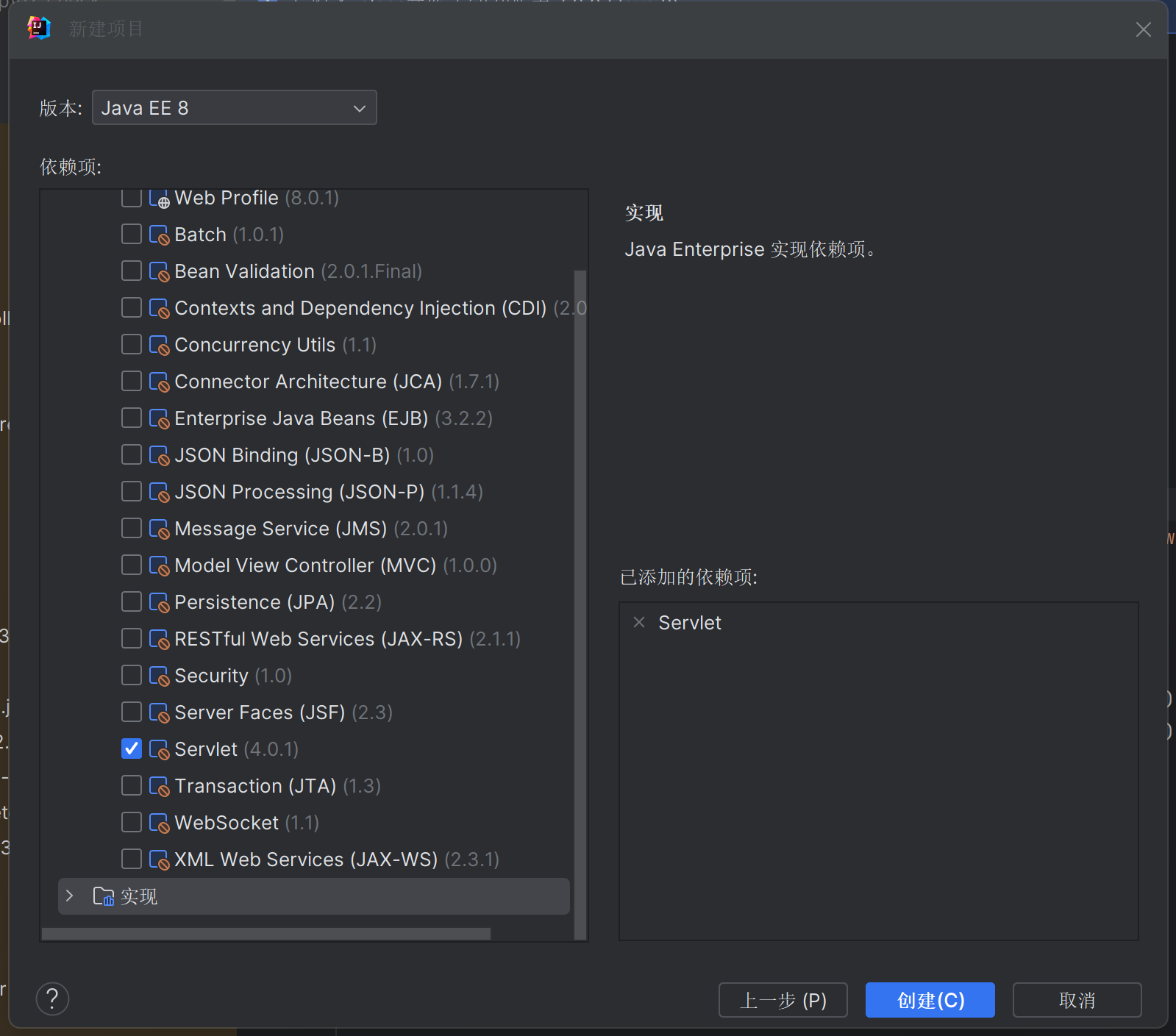Image resolution: width=1176 pixels, height=1036 pixels.
Task: Click the help question mark icon
Action: 52,999
